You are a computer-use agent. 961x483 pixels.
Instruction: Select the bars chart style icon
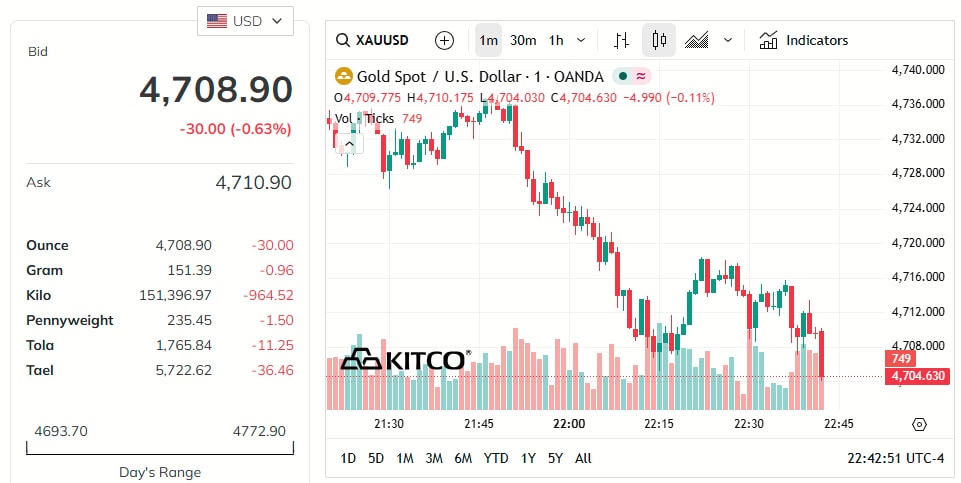[x=621, y=41]
